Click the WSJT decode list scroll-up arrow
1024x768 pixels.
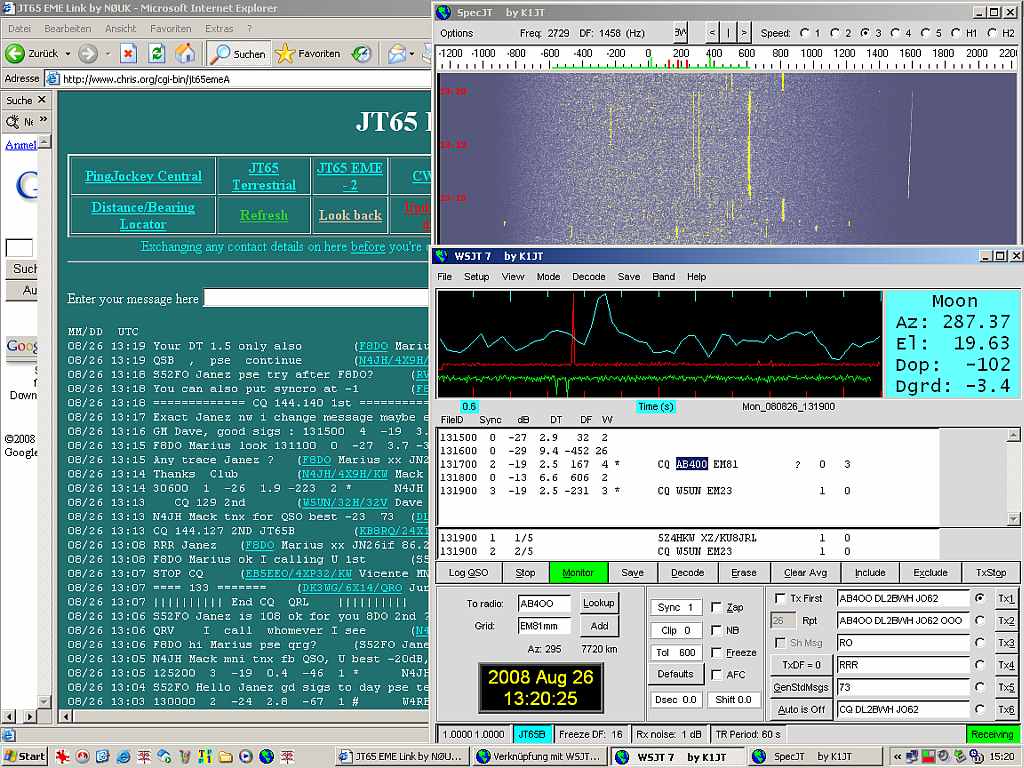click(x=1014, y=435)
